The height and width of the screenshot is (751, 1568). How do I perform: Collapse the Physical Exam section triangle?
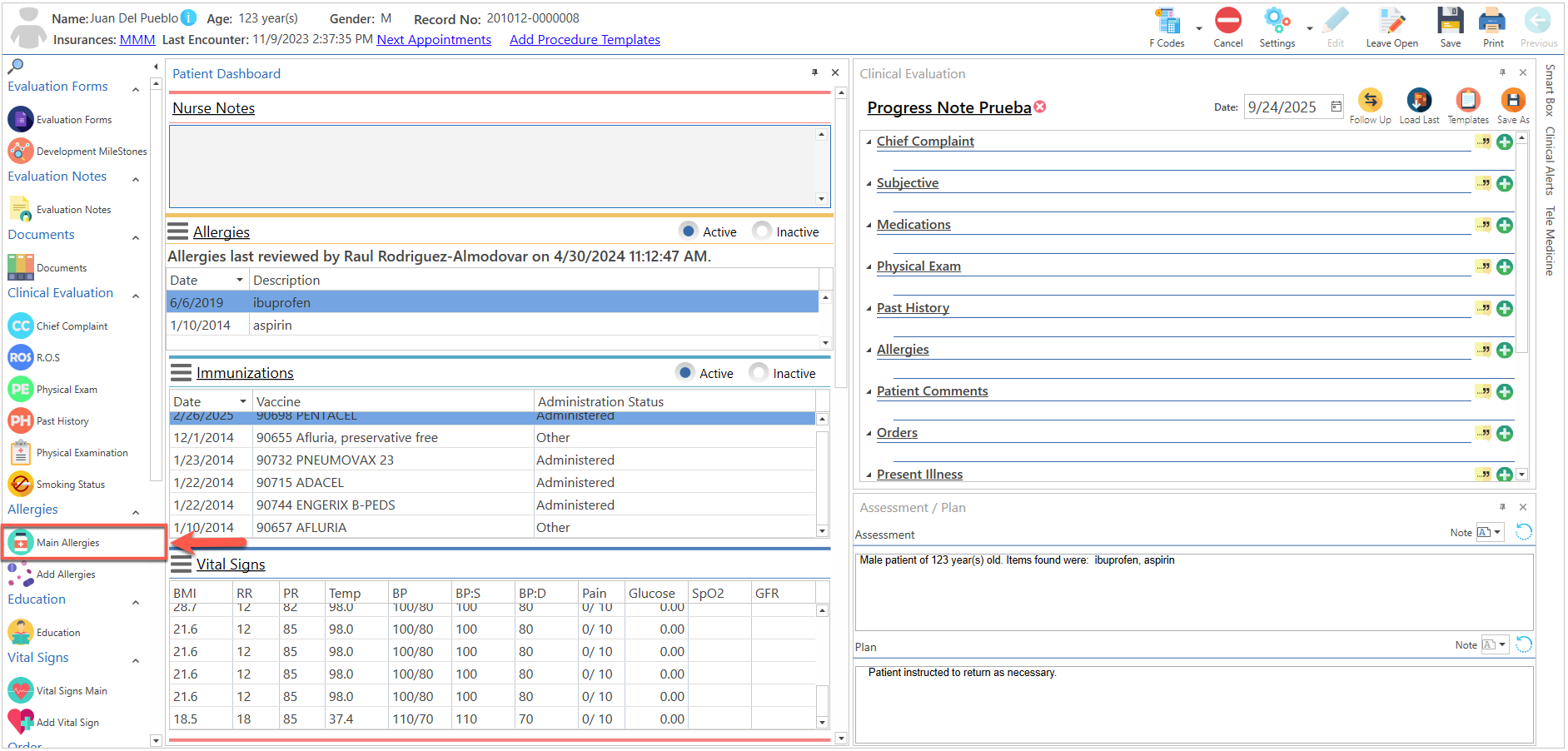(x=869, y=267)
